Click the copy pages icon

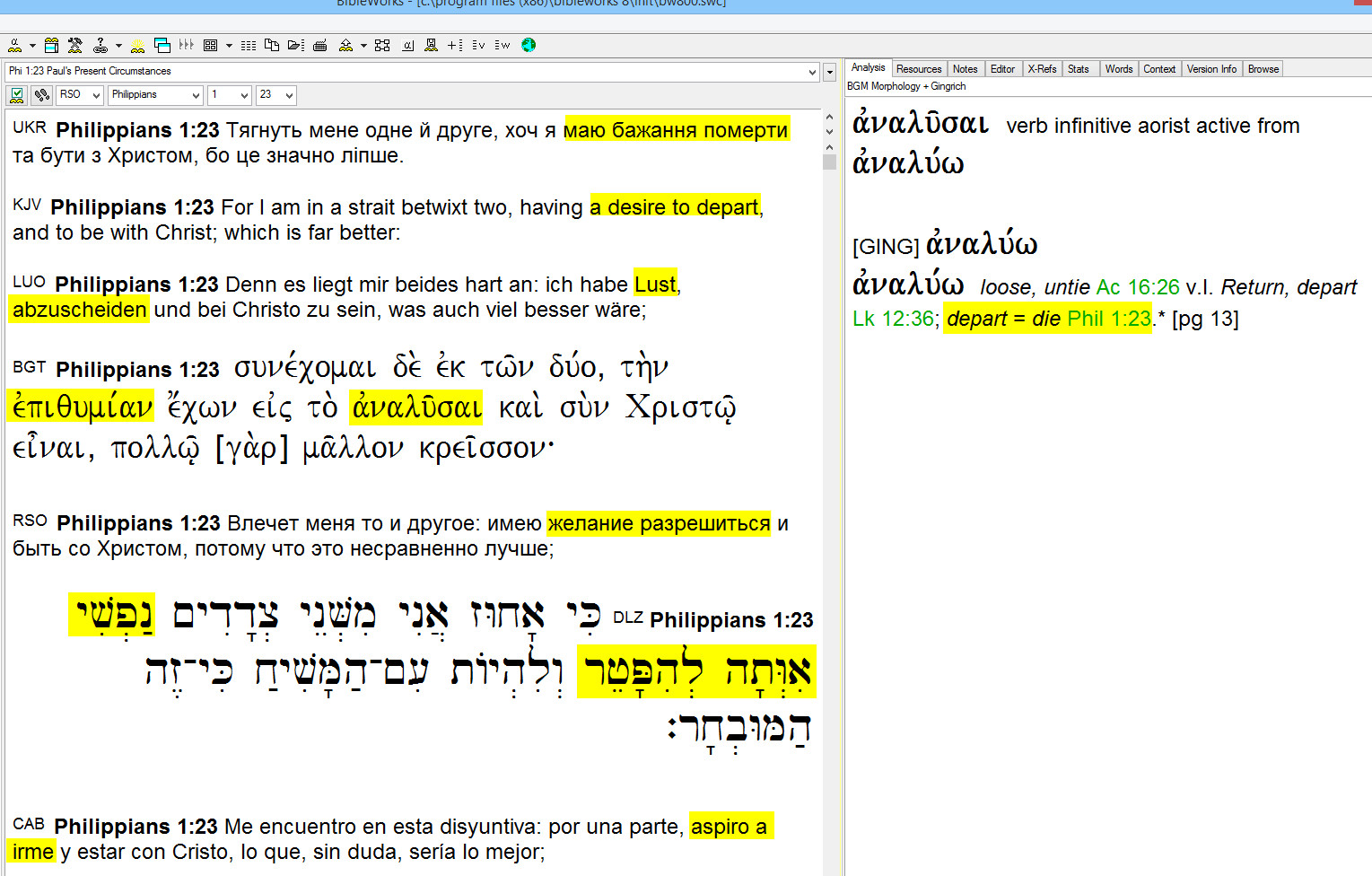[x=272, y=45]
